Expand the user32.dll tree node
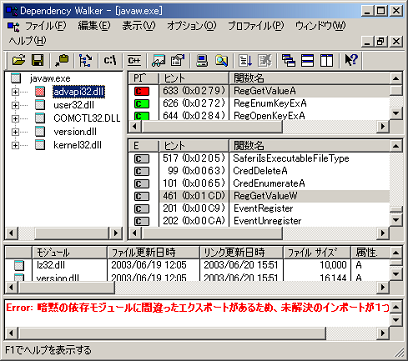Screen dimensions: 408x361 point(15,105)
